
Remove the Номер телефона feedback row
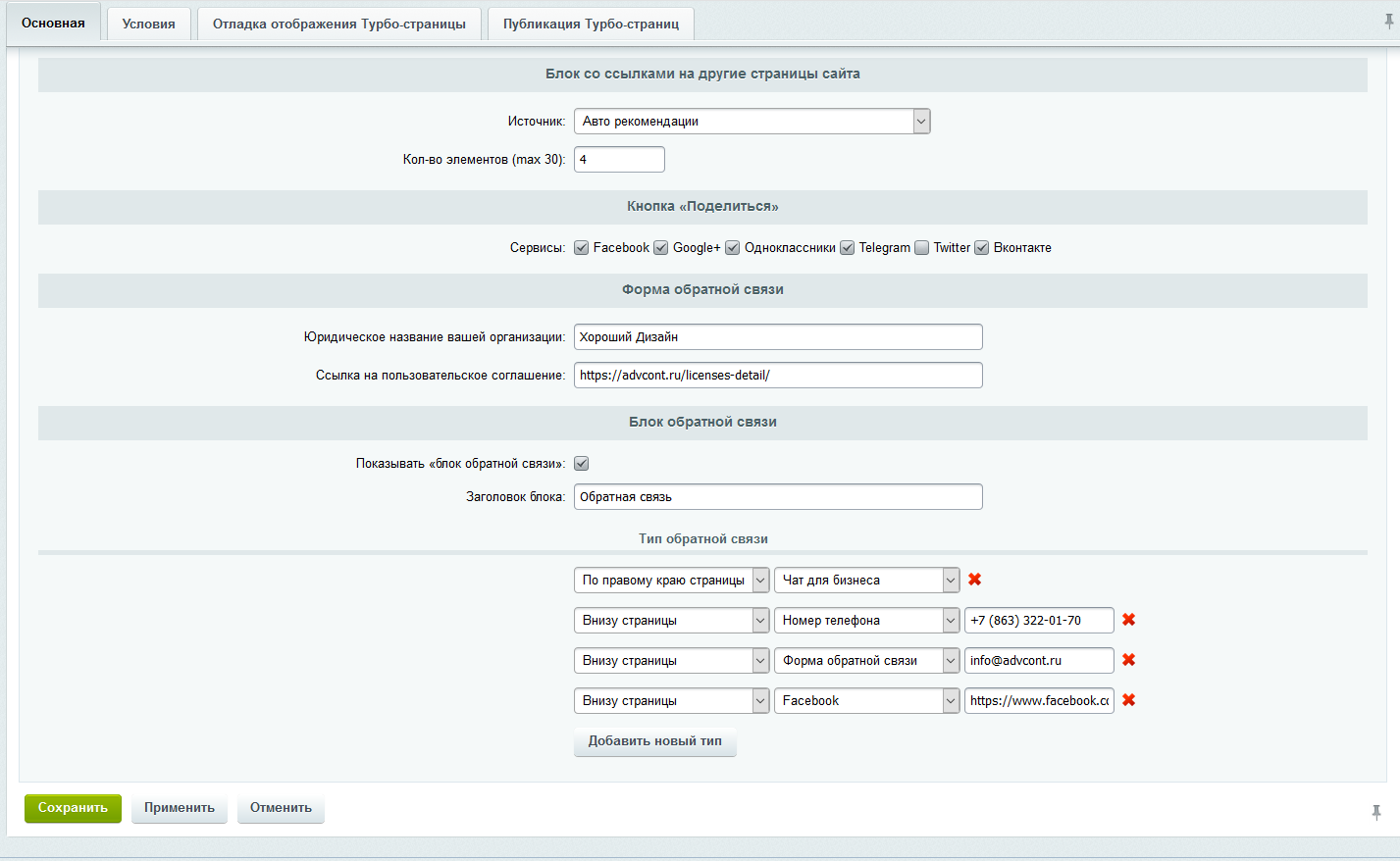point(1128,620)
